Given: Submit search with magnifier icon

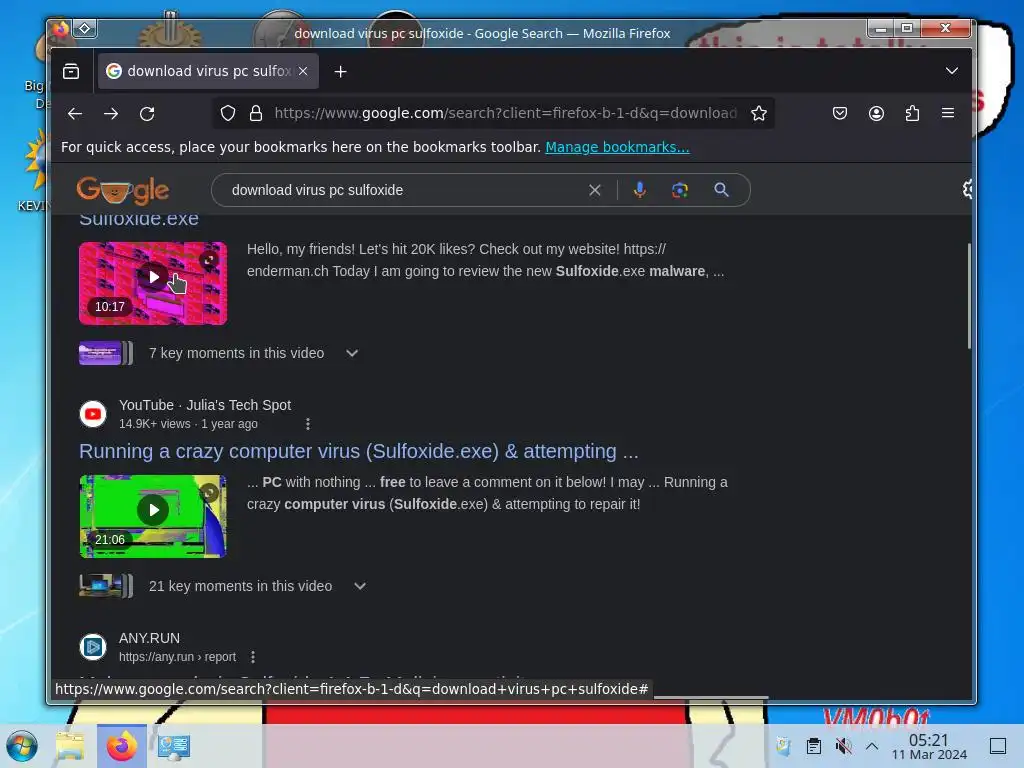Looking at the screenshot, I should [721, 190].
